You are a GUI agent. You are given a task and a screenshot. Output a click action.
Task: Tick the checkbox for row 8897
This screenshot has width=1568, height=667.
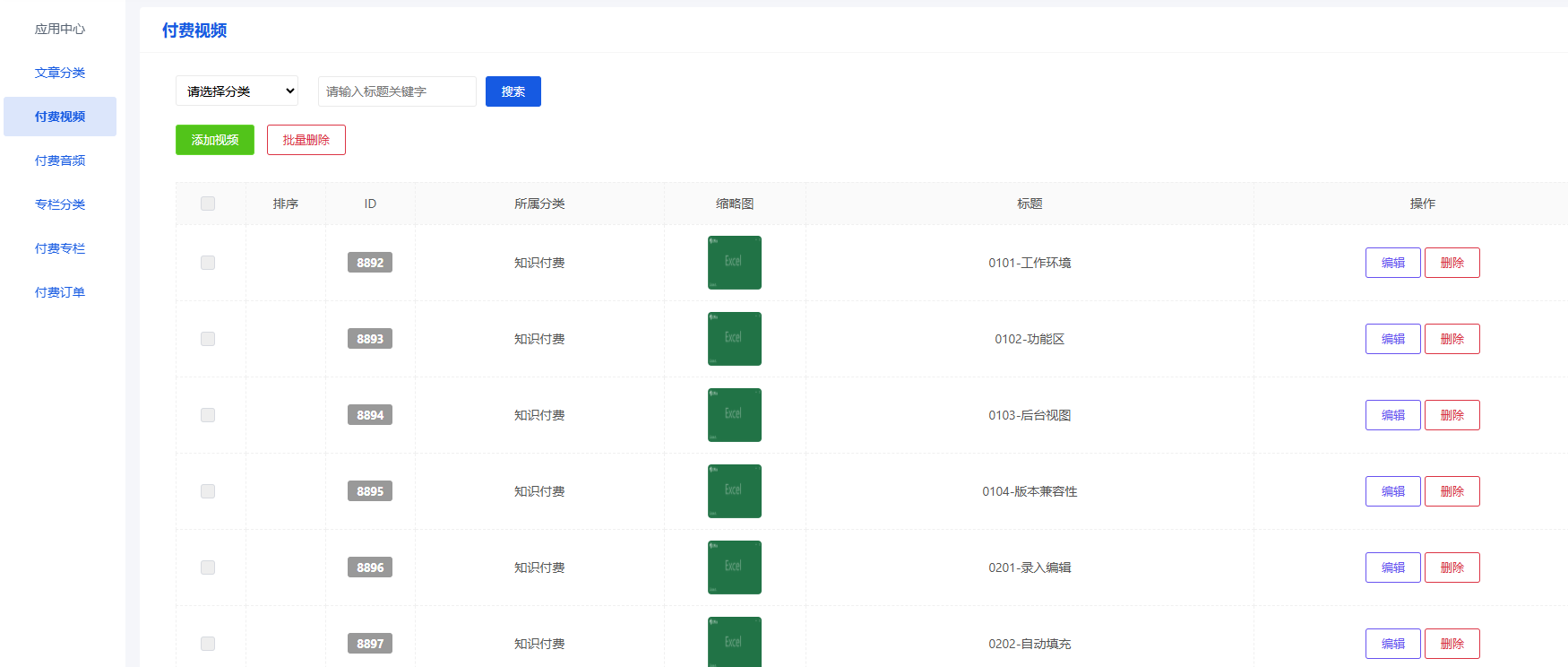click(x=208, y=644)
